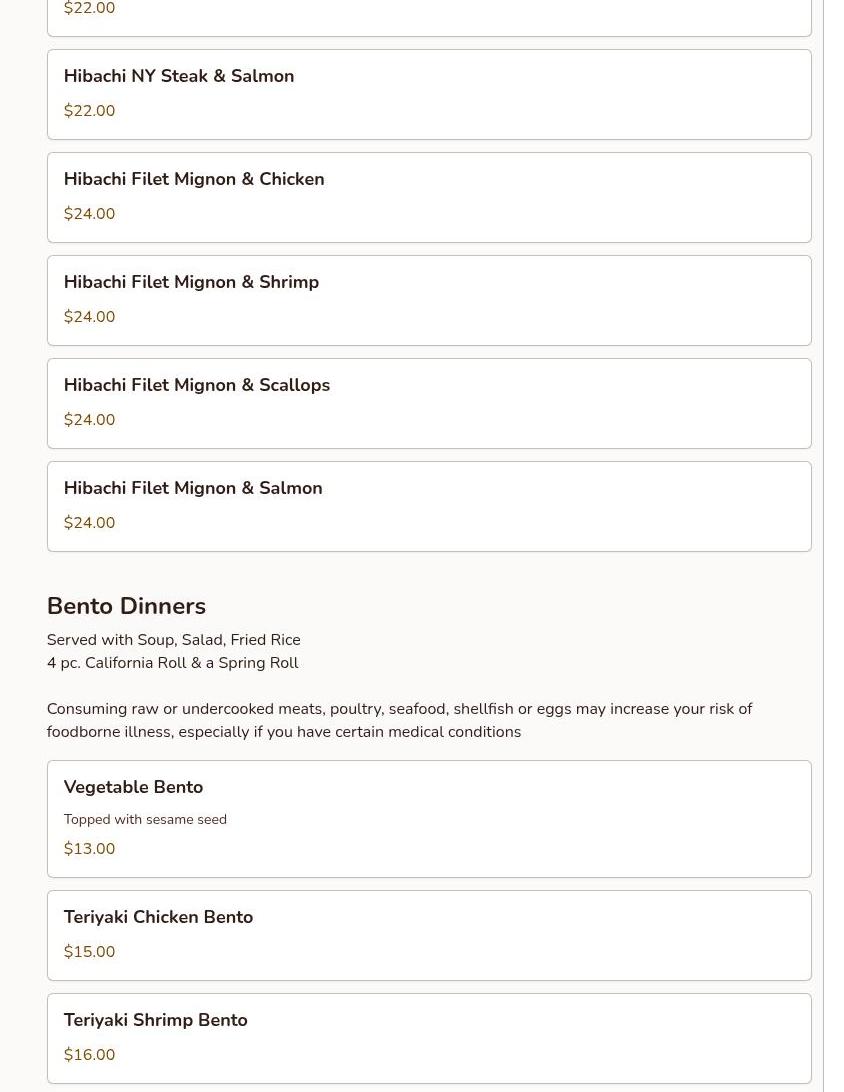Click the $16.00 Teriyaki Shrimp Bento price
The height and width of the screenshot is (1092, 844).
pos(89,1055)
